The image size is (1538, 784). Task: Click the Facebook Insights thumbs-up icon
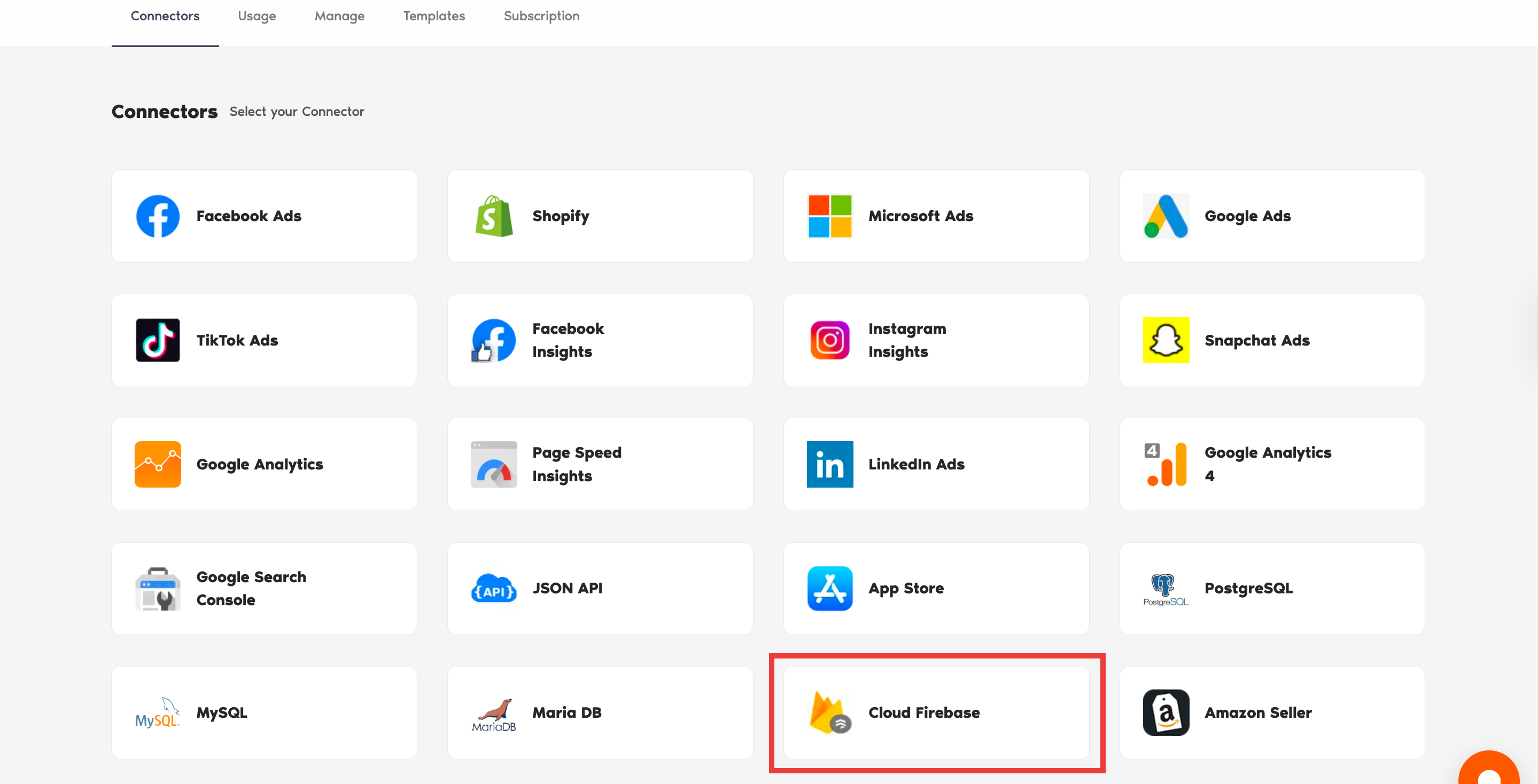point(494,340)
